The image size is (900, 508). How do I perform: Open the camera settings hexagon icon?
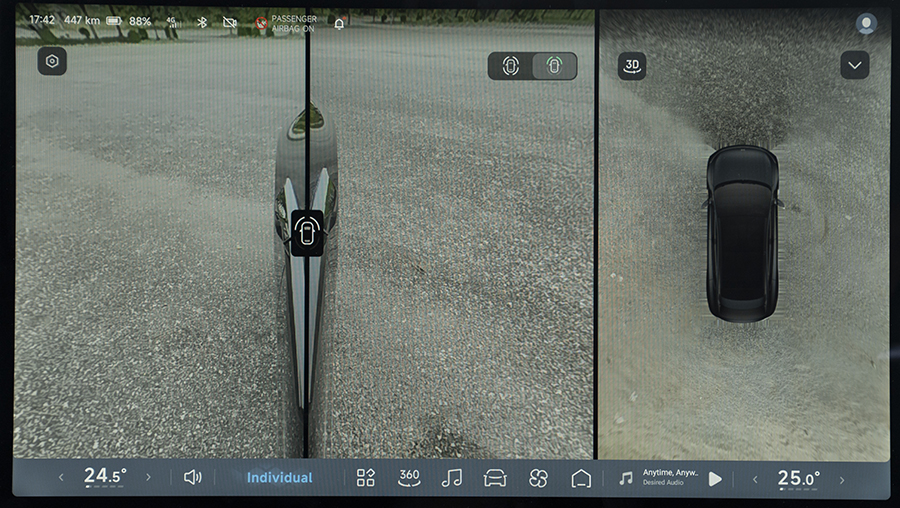click(x=52, y=61)
